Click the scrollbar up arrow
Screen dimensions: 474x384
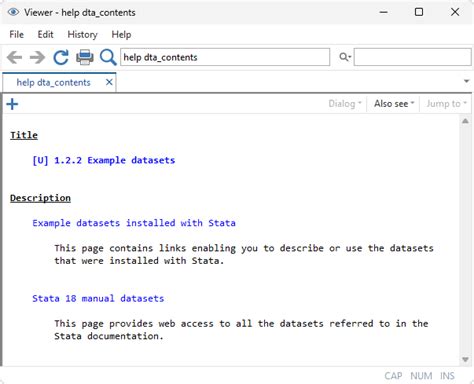tap(465, 121)
